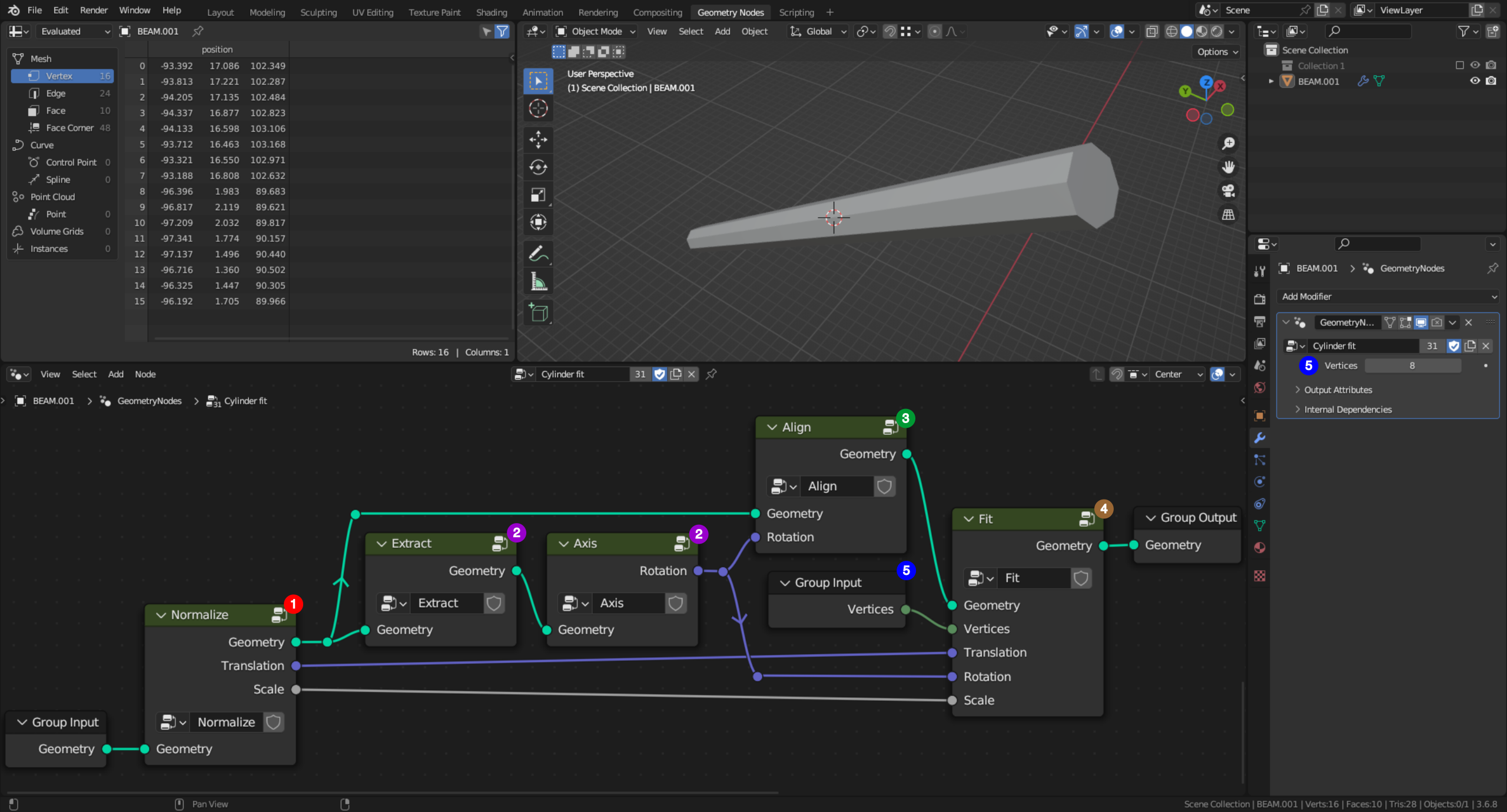
Task: Toggle Collection 1 visibility eye
Action: [x=1475, y=65]
